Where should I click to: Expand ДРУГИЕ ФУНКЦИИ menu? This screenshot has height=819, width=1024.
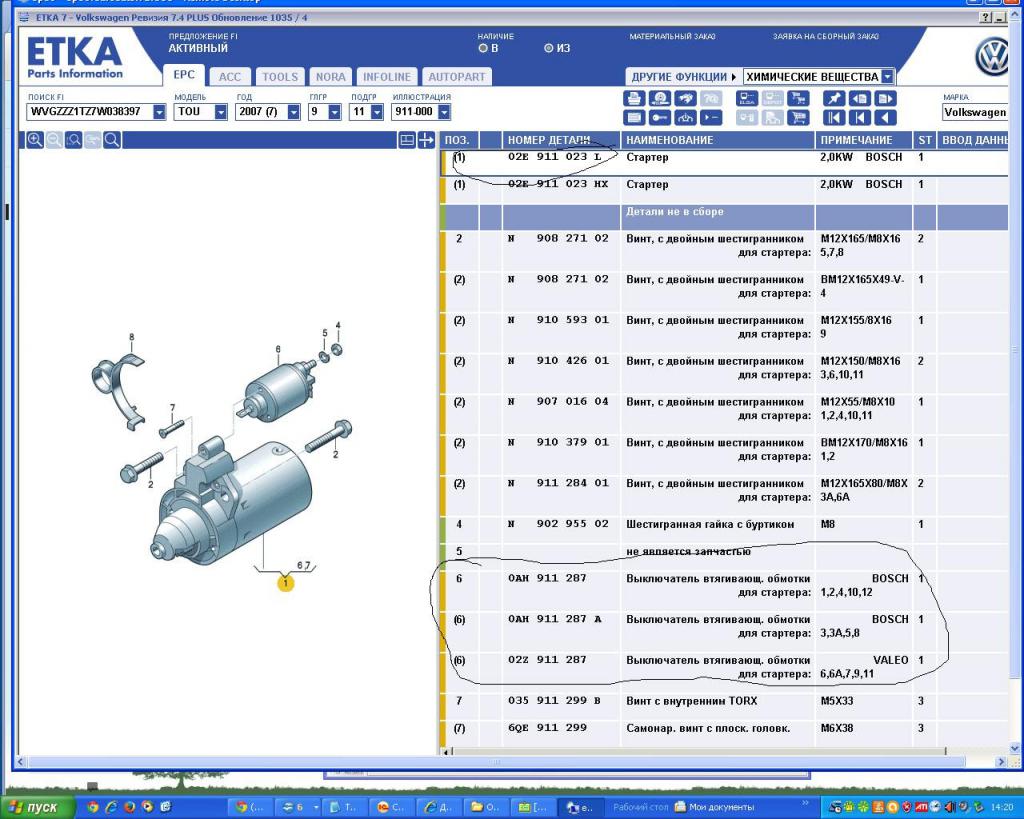pyautogui.click(x=683, y=76)
